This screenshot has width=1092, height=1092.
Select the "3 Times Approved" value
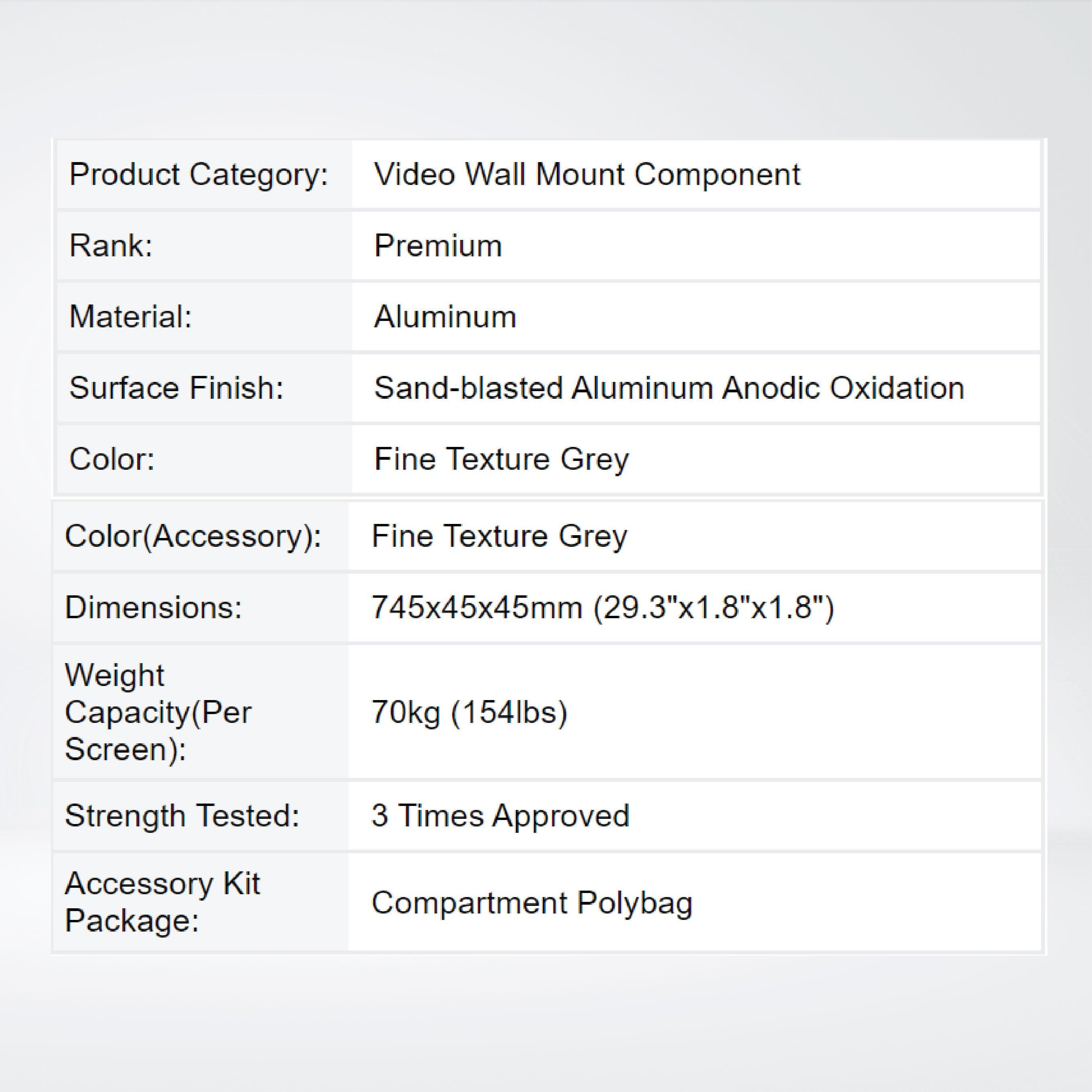(x=500, y=816)
